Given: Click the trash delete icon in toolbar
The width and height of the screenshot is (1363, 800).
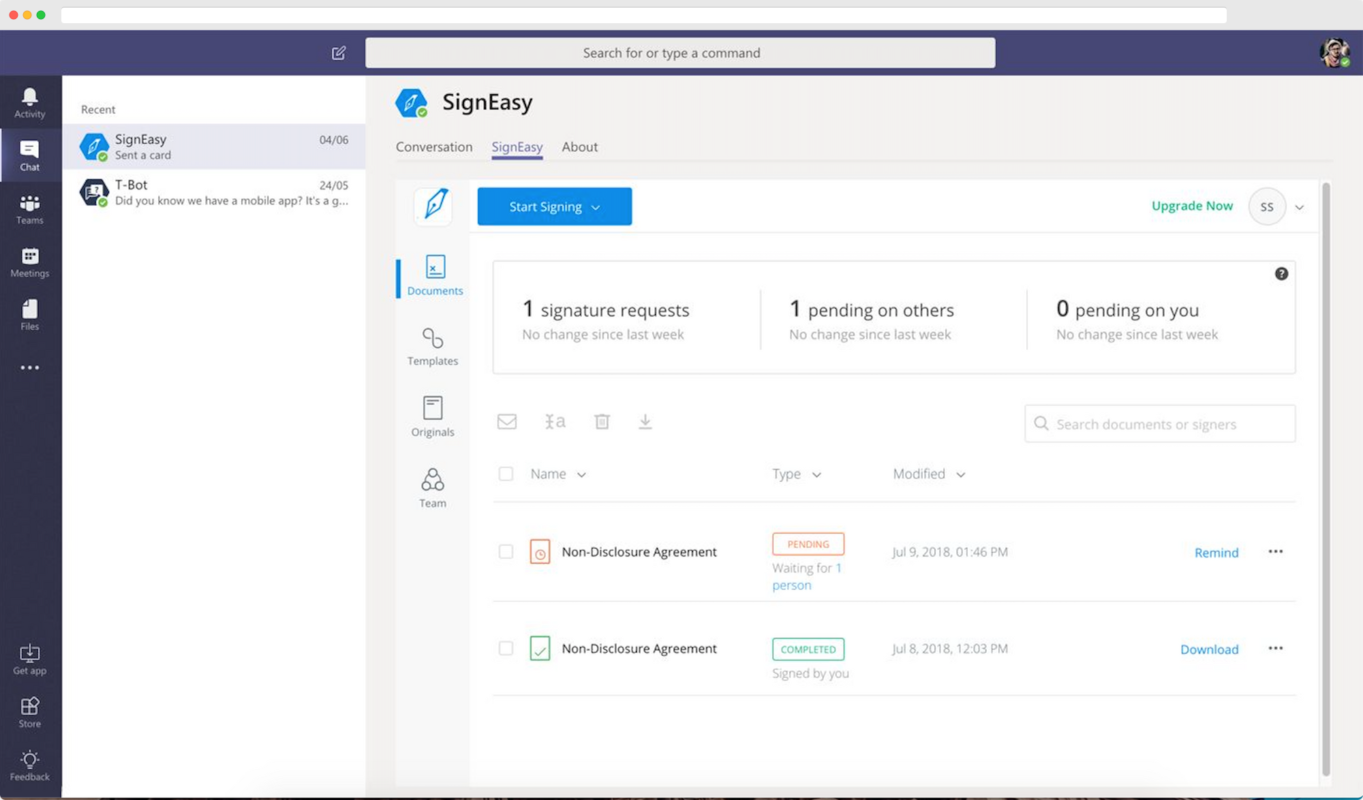Looking at the screenshot, I should click(x=602, y=422).
